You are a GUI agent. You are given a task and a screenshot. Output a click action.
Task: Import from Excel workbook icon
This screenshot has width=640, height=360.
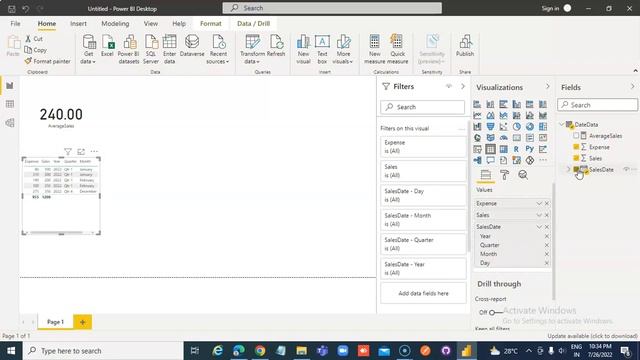107,46
